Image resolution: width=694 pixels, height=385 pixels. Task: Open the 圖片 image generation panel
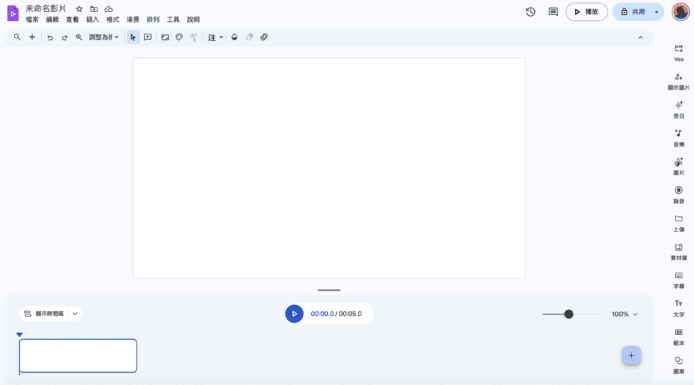point(679,166)
